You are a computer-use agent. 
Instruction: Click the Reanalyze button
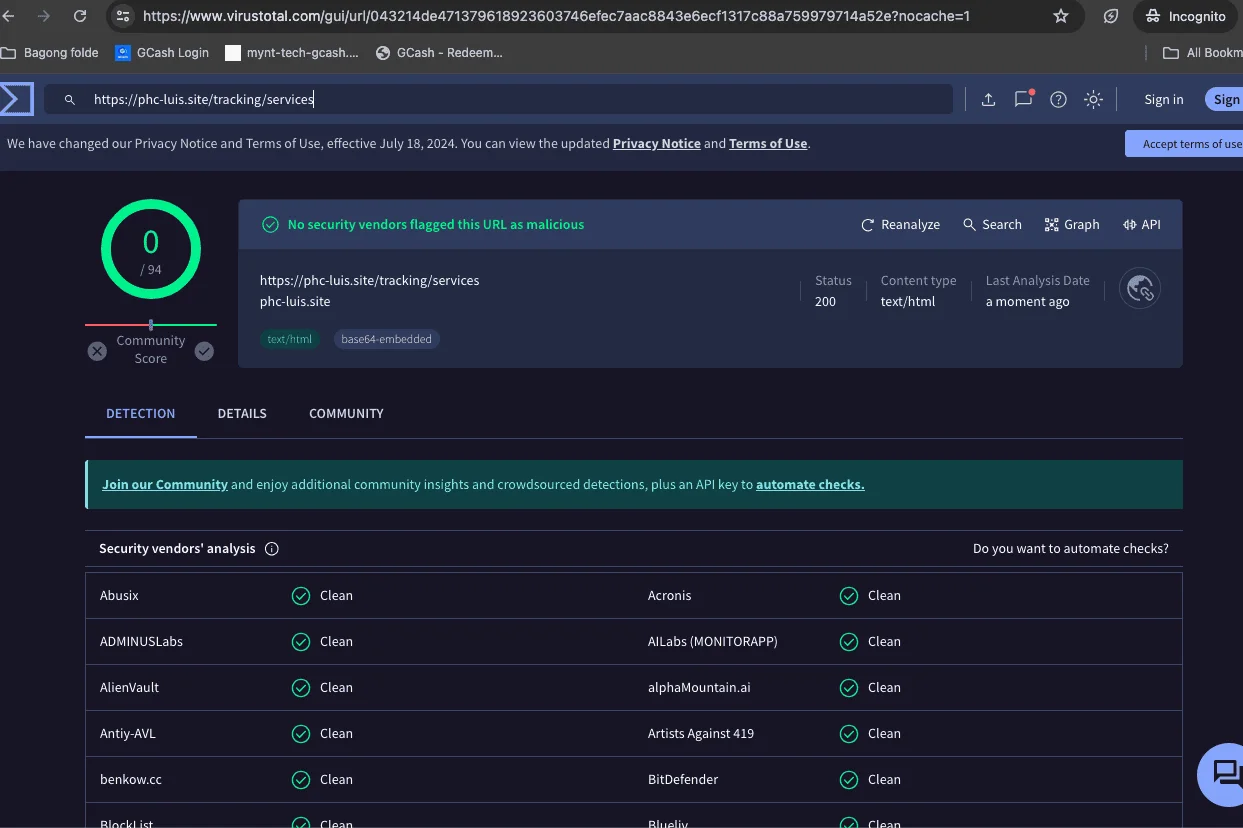click(900, 225)
